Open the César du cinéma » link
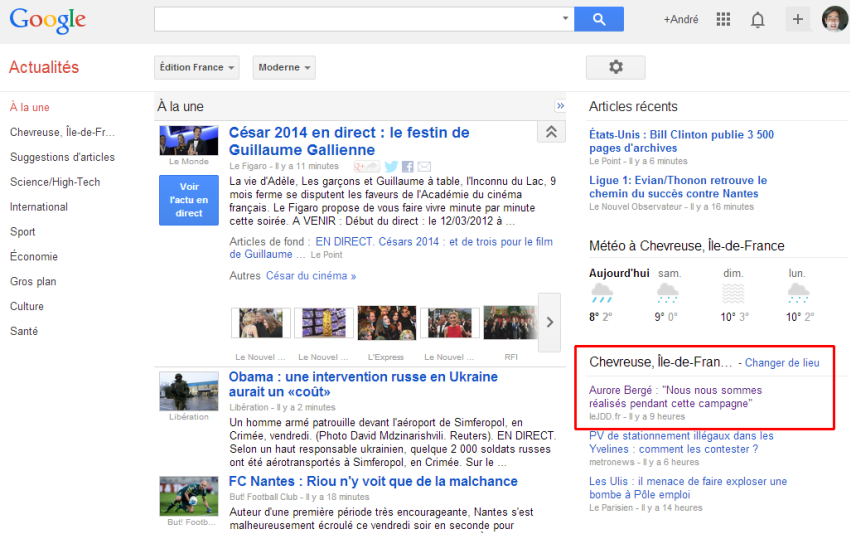851x534 pixels. [x=311, y=276]
